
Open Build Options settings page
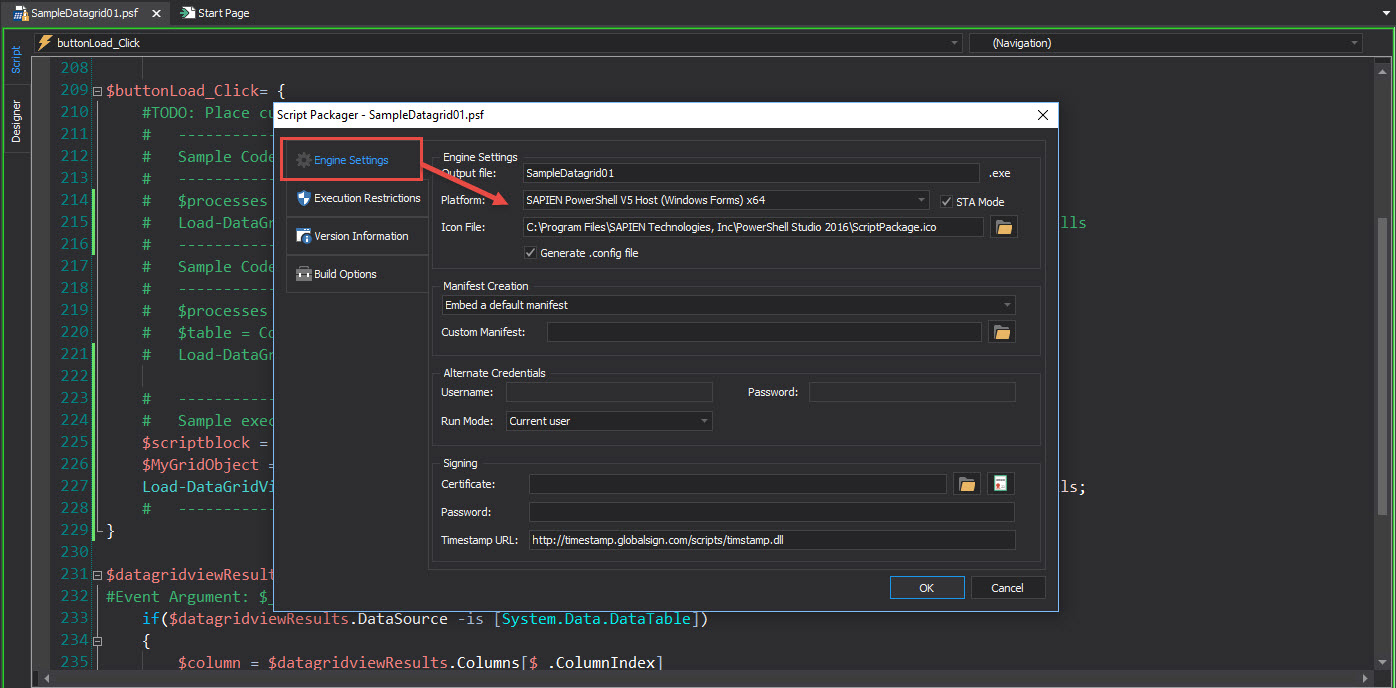pyautogui.click(x=358, y=274)
